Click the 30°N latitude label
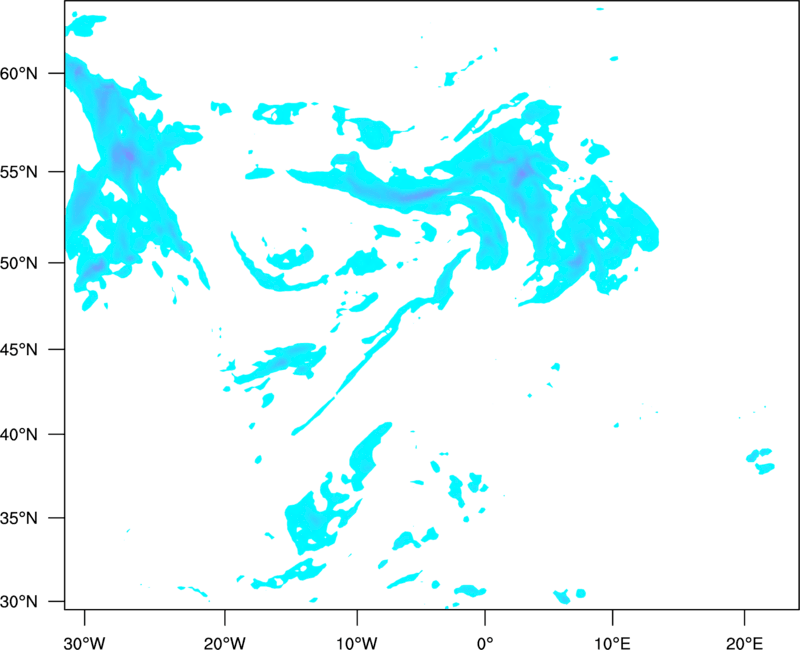The image size is (800, 650). [x=19, y=602]
